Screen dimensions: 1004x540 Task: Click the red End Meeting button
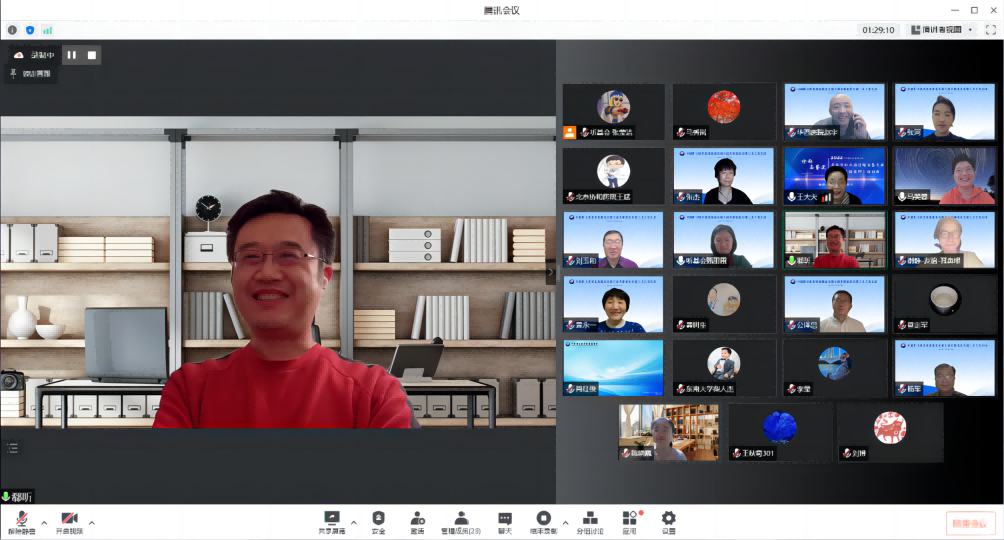click(970, 522)
